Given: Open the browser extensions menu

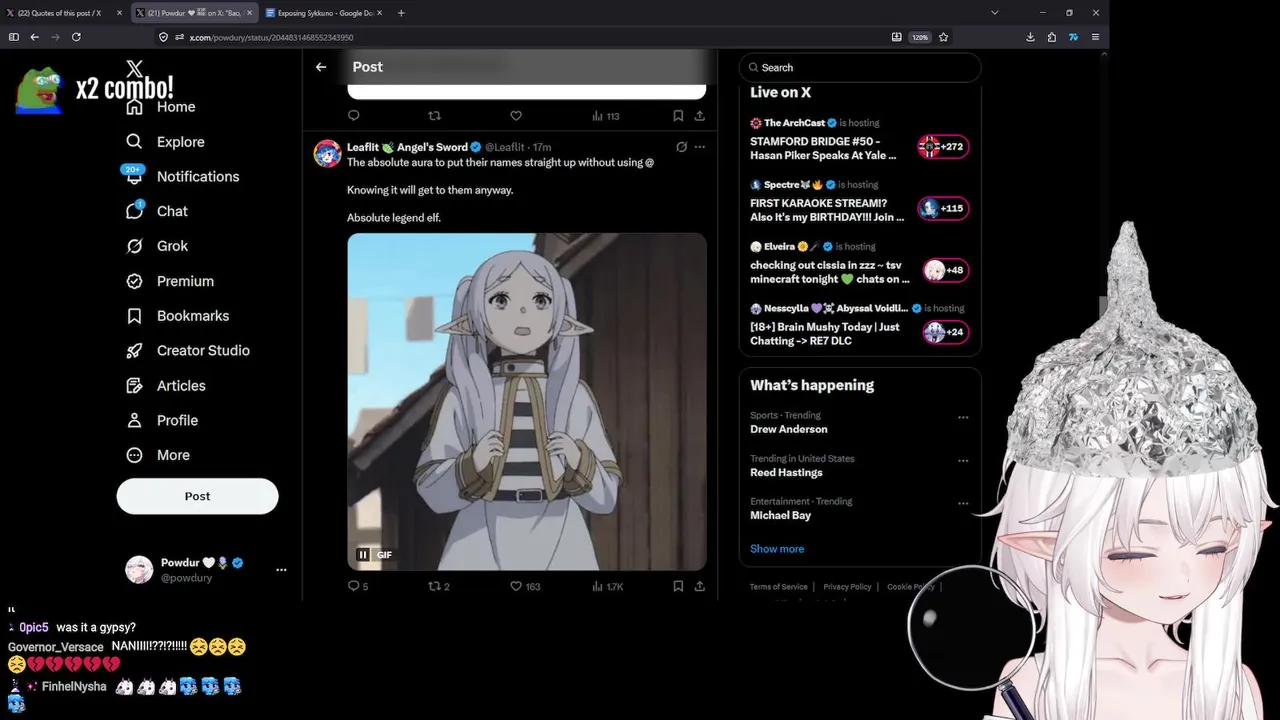Looking at the screenshot, I should [x=1052, y=37].
